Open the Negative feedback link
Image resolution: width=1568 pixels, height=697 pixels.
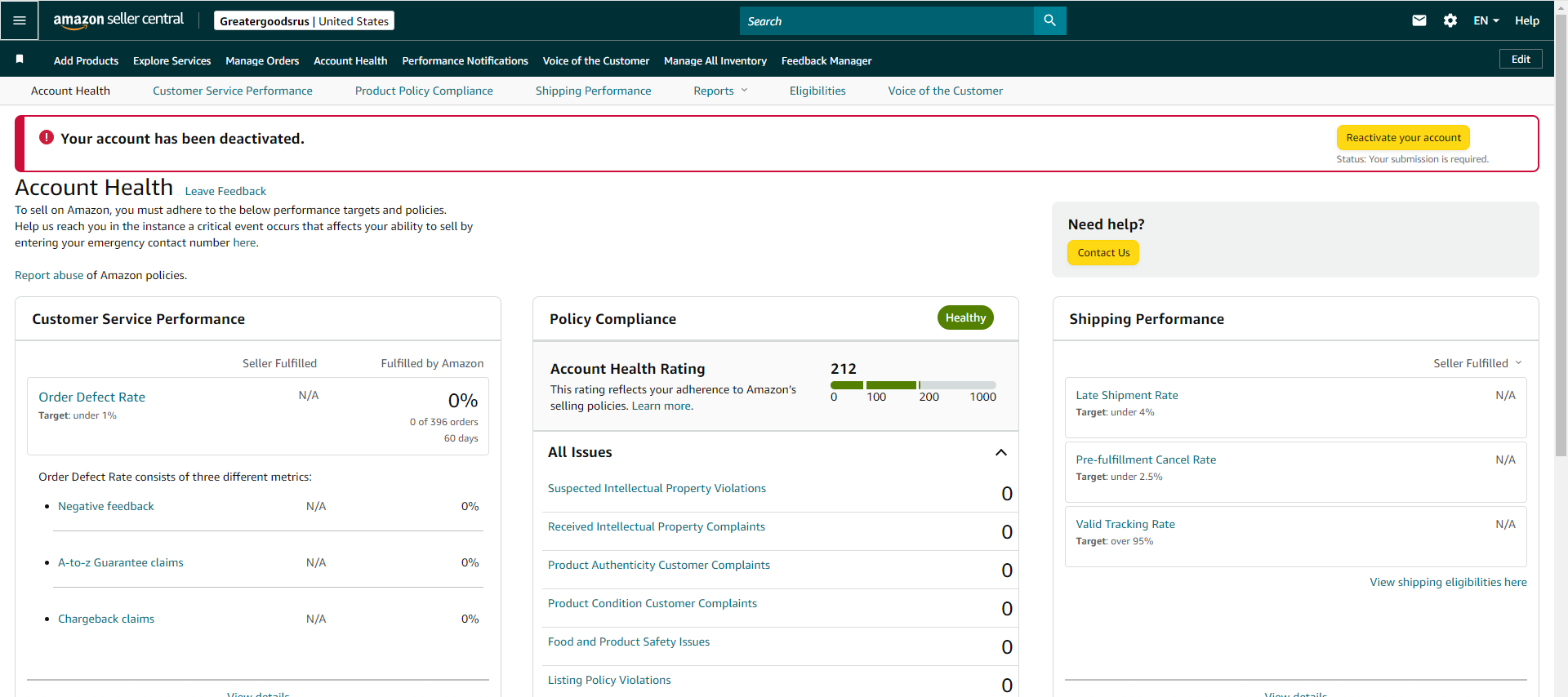coord(106,506)
